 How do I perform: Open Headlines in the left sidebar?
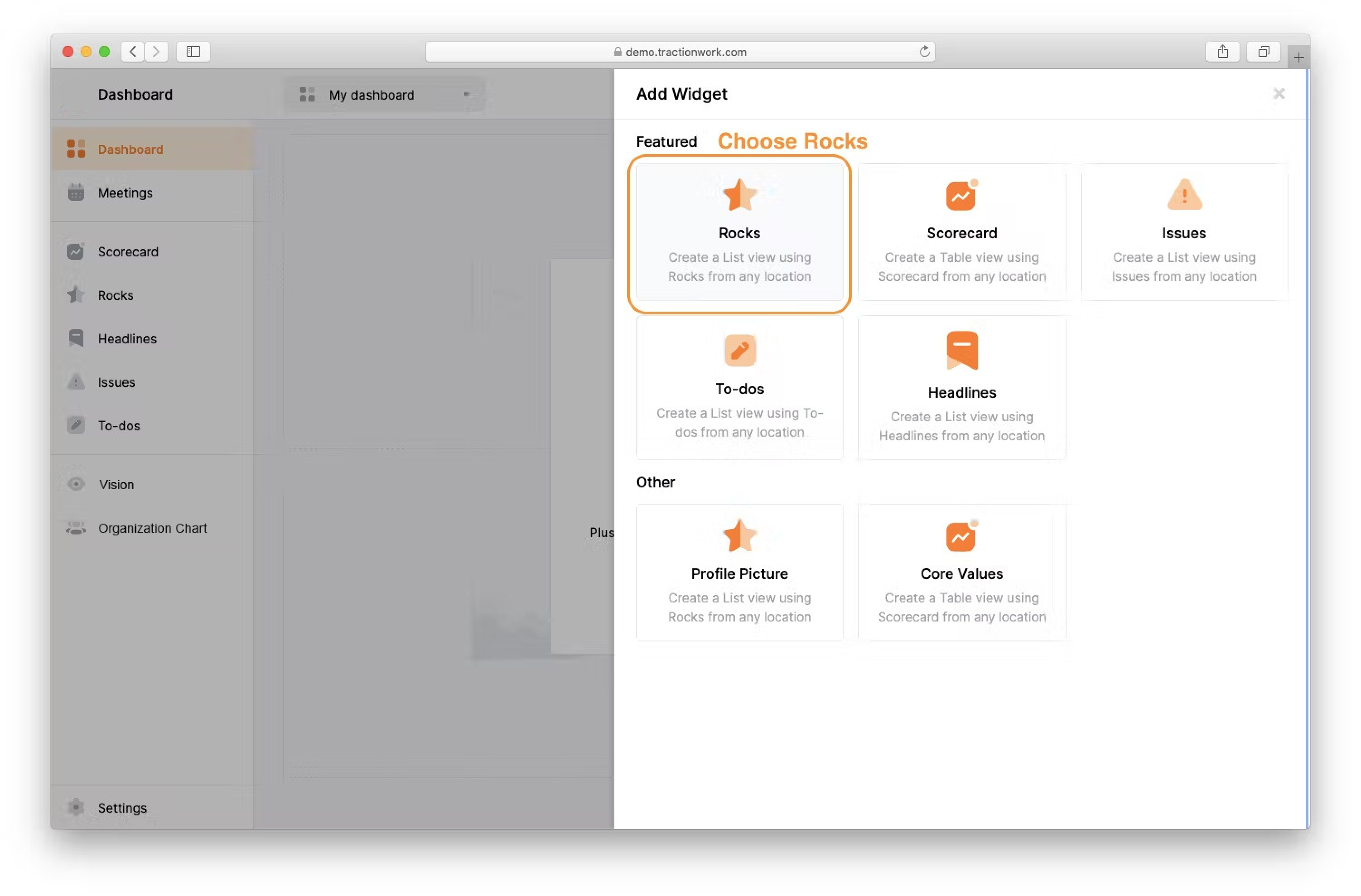127,338
